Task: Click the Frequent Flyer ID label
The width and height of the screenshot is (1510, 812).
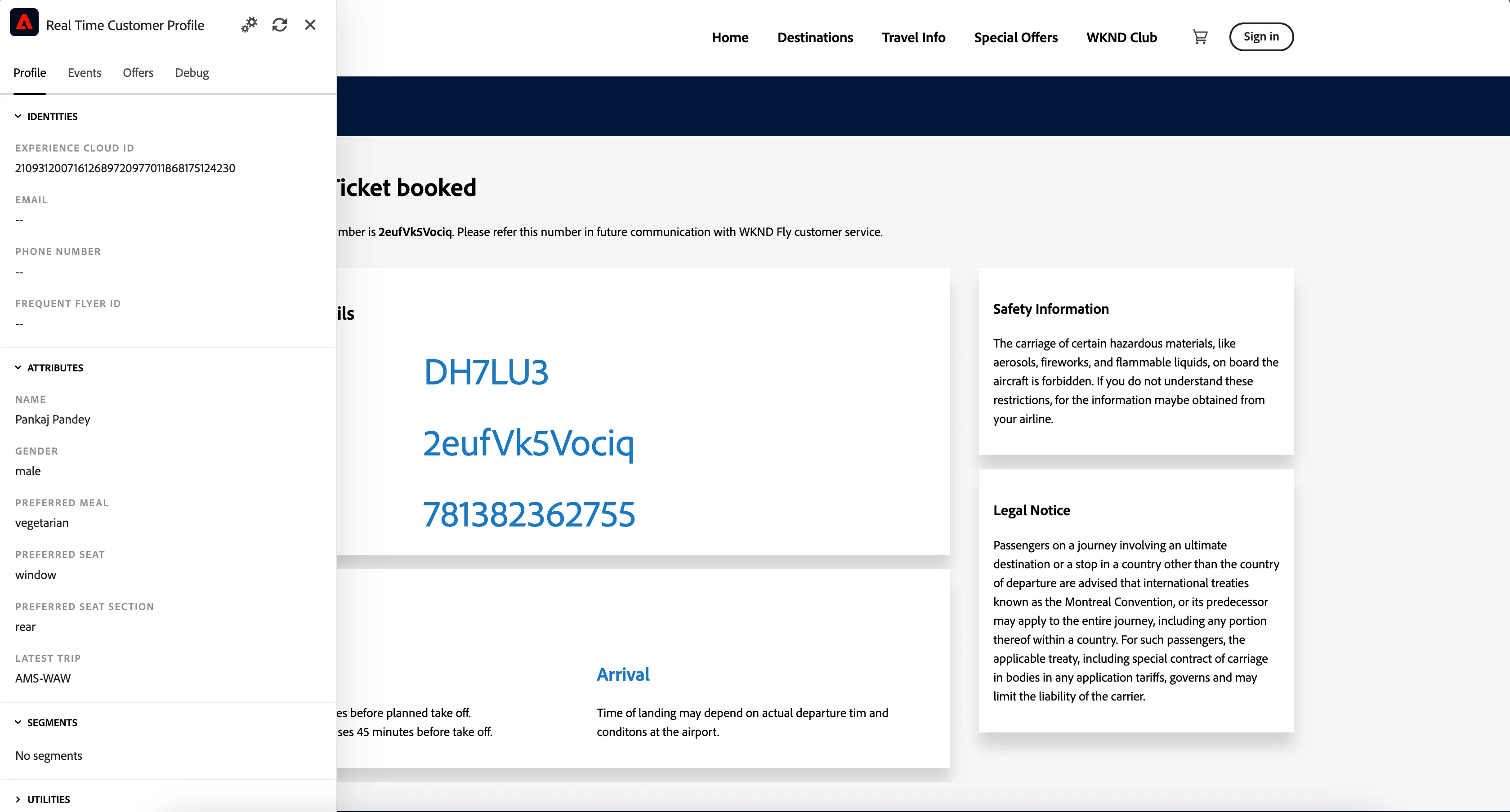Action: 68,303
